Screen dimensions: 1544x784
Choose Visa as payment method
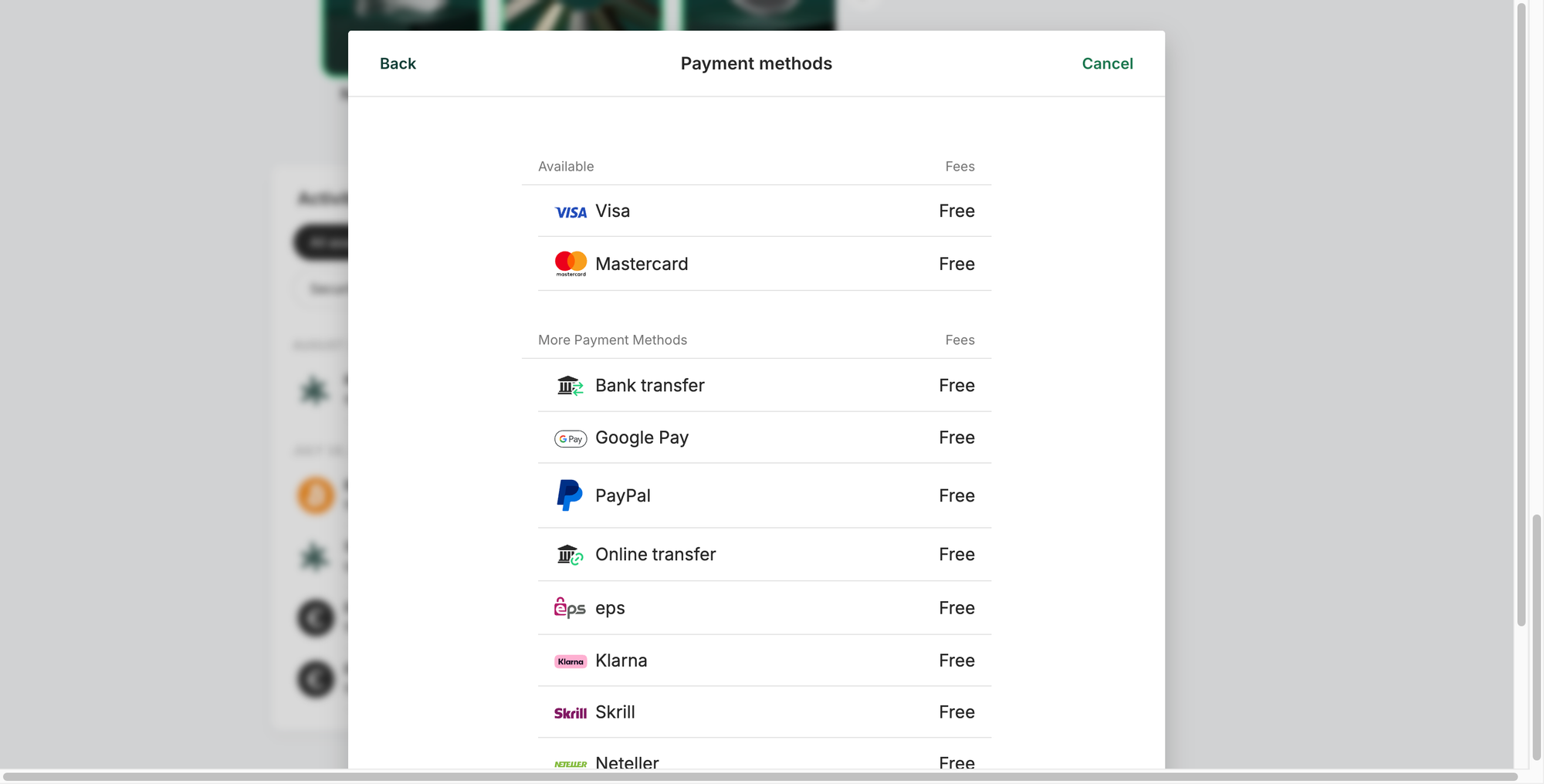pyautogui.click(x=764, y=211)
